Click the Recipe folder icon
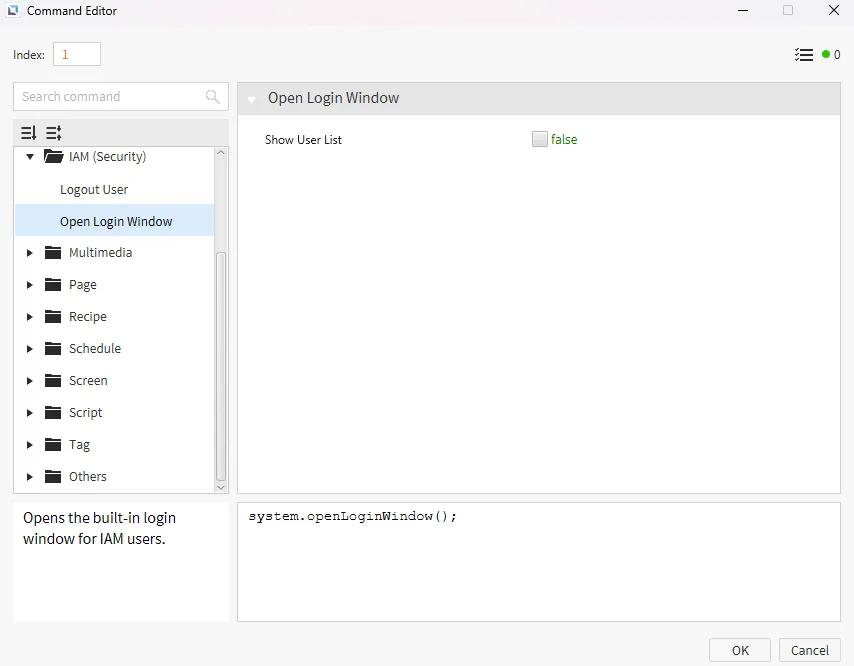854x666 pixels. point(54,317)
